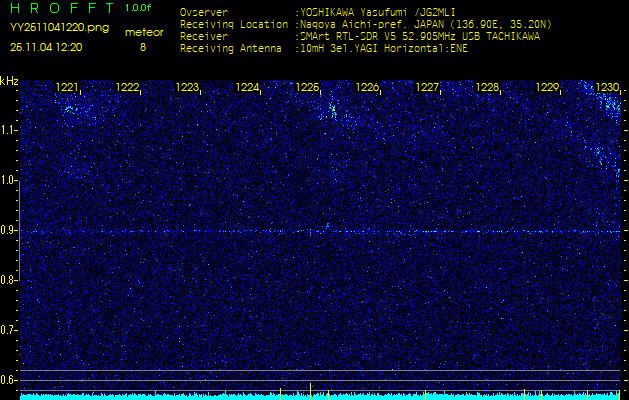Select the 1223 time marker
Screen dimensions: 629x400
tap(187, 88)
